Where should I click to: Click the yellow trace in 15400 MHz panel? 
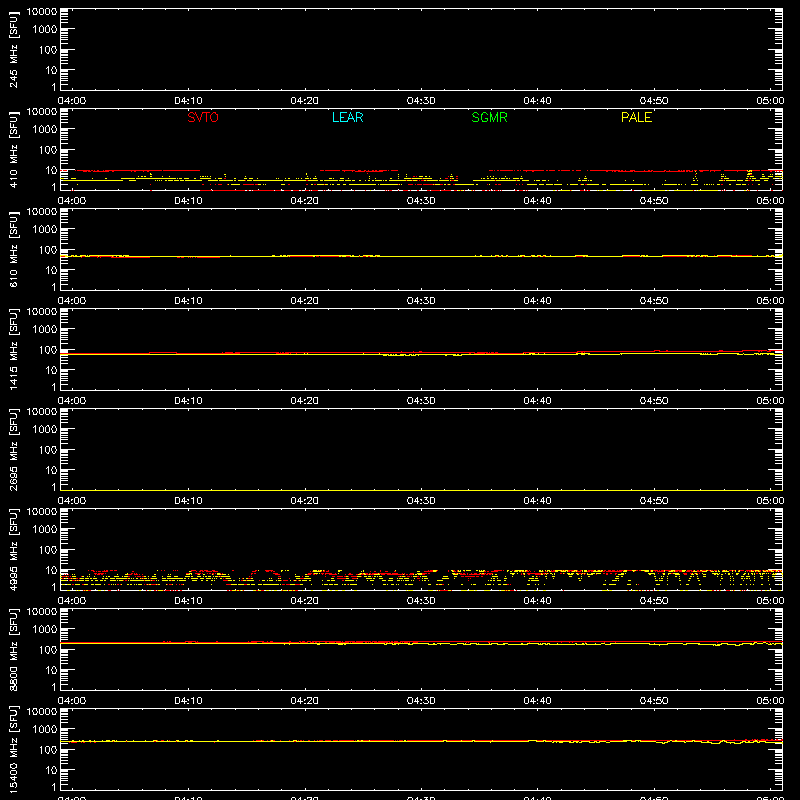[421, 741]
